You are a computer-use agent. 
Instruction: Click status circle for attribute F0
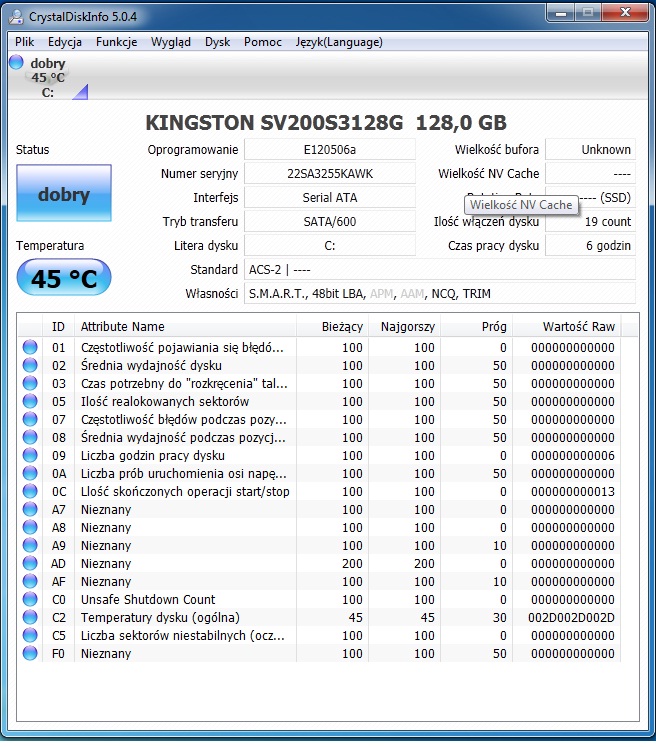(30, 654)
